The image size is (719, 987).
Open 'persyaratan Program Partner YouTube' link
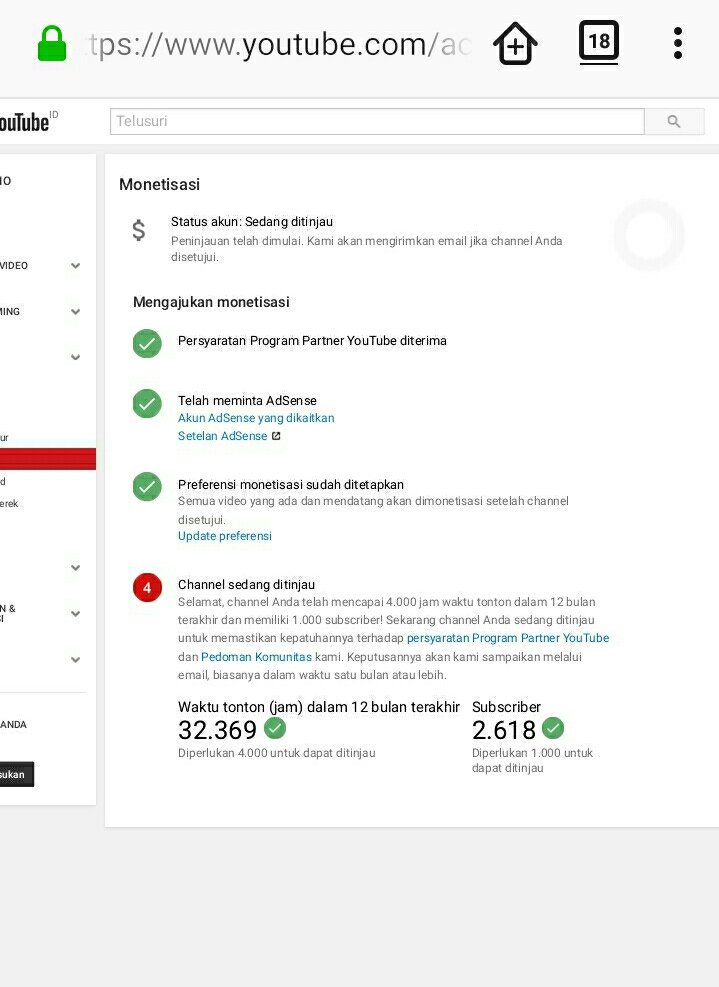point(508,638)
